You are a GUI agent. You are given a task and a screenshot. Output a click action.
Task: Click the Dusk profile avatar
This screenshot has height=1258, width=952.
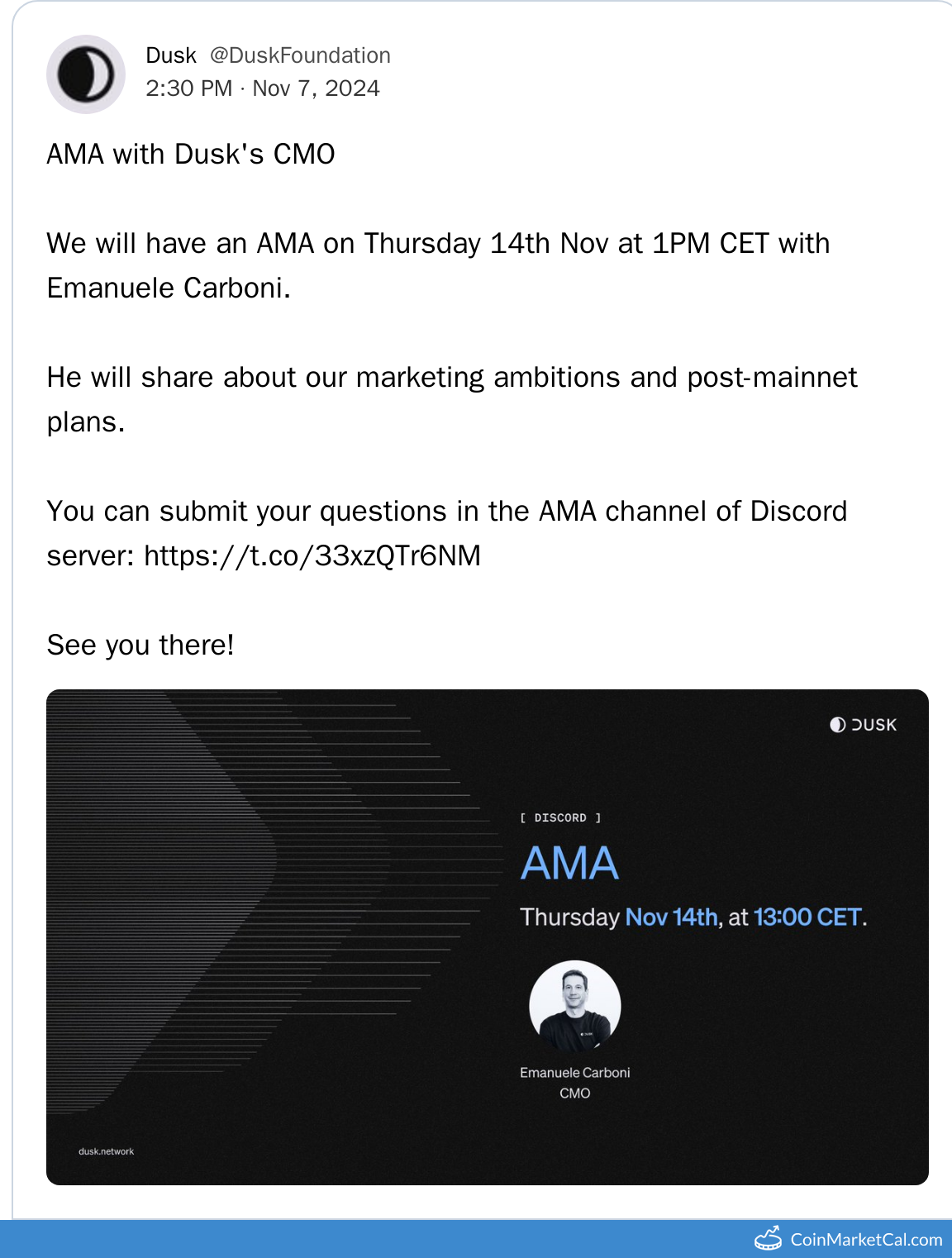click(86, 74)
